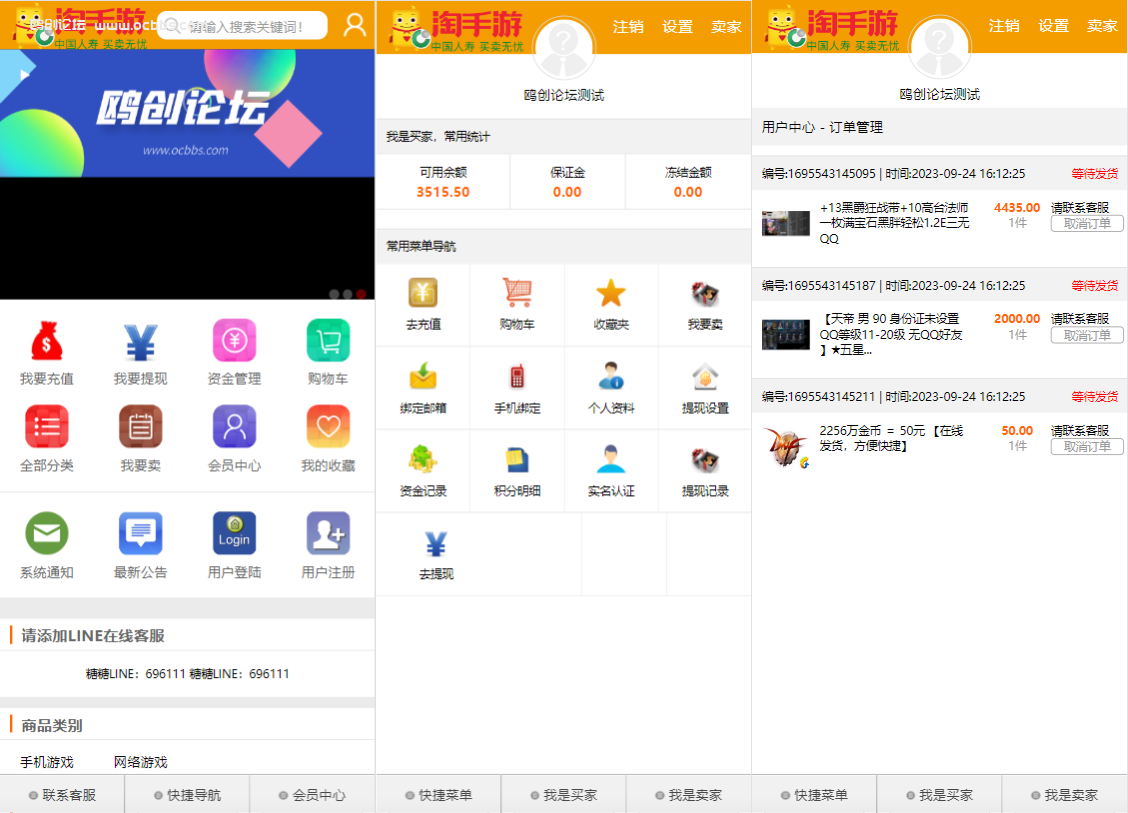Open 我要卖 brown calendar icon on home screen
This screenshot has height=813, width=1128.
[140, 427]
